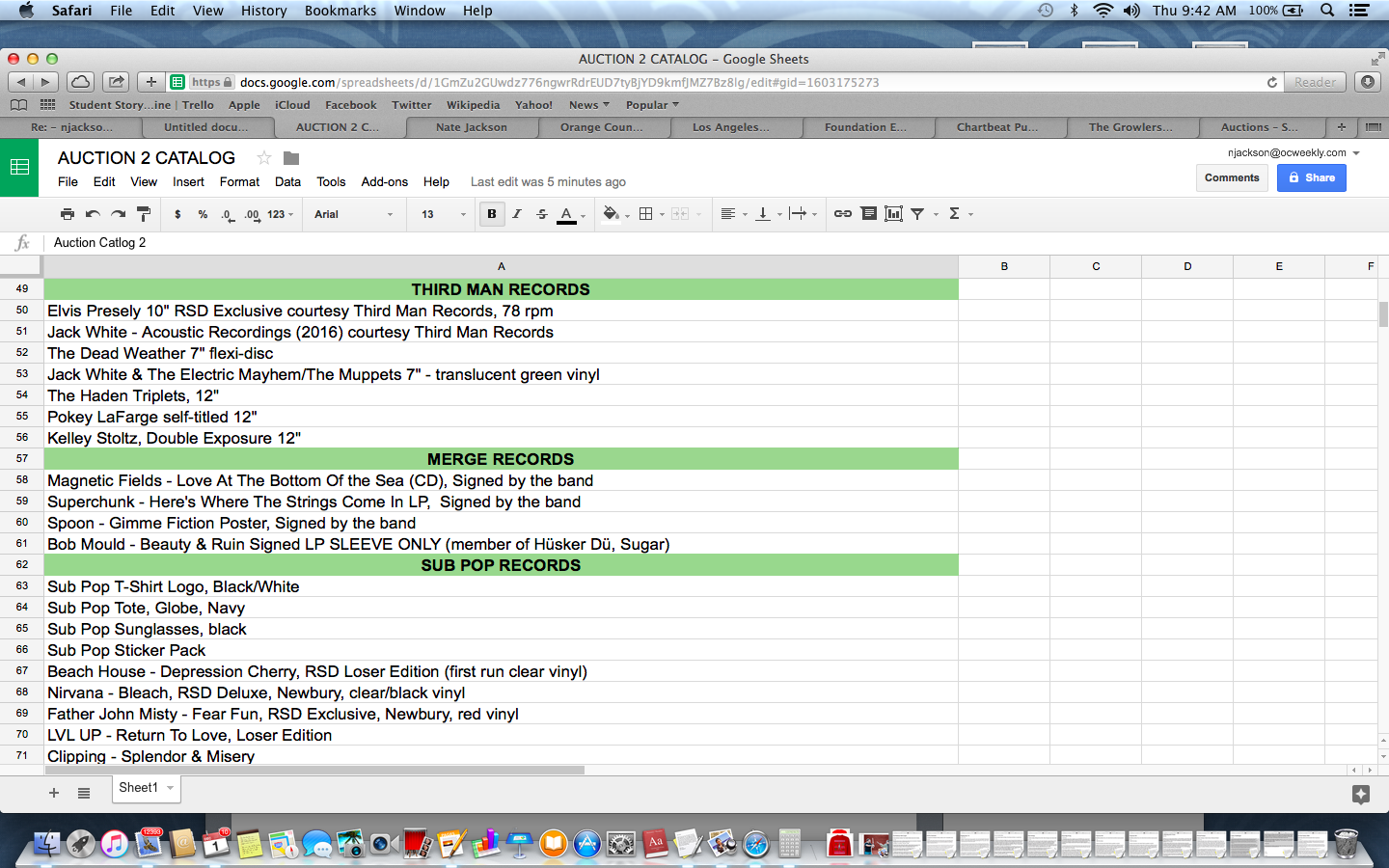Image resolution: width=1389 pixels, height=868 pixels.
Task: Click the print icon in the toolbar
Action: tap(67, 214)
